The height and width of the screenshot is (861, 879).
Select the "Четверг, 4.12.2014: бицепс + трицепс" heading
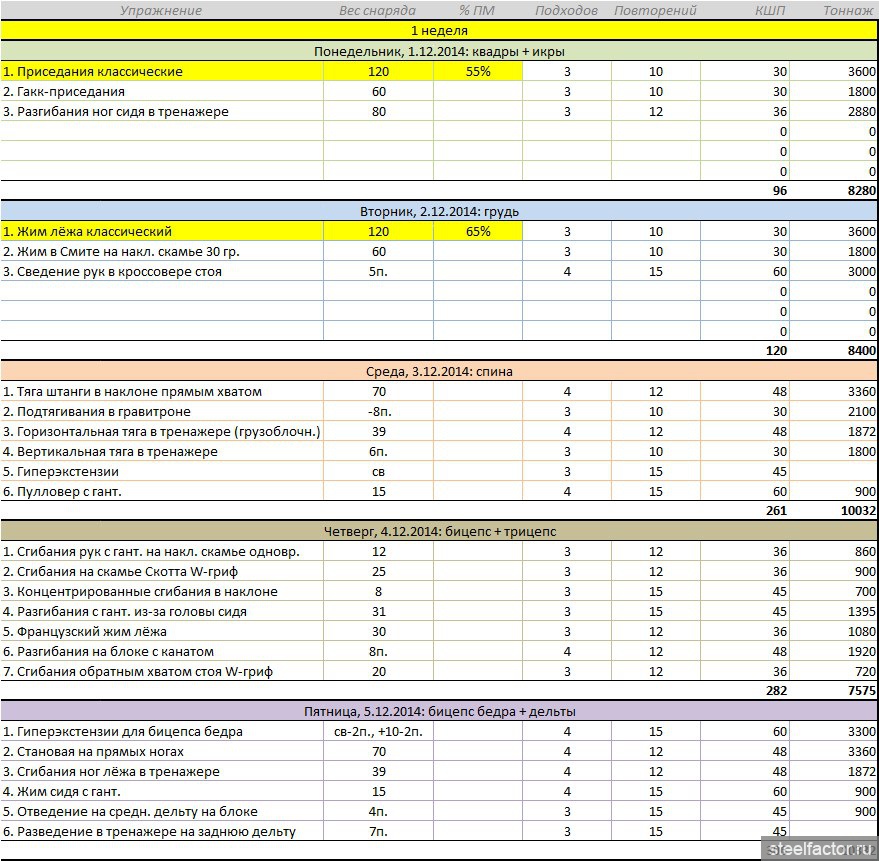(440, 531)
